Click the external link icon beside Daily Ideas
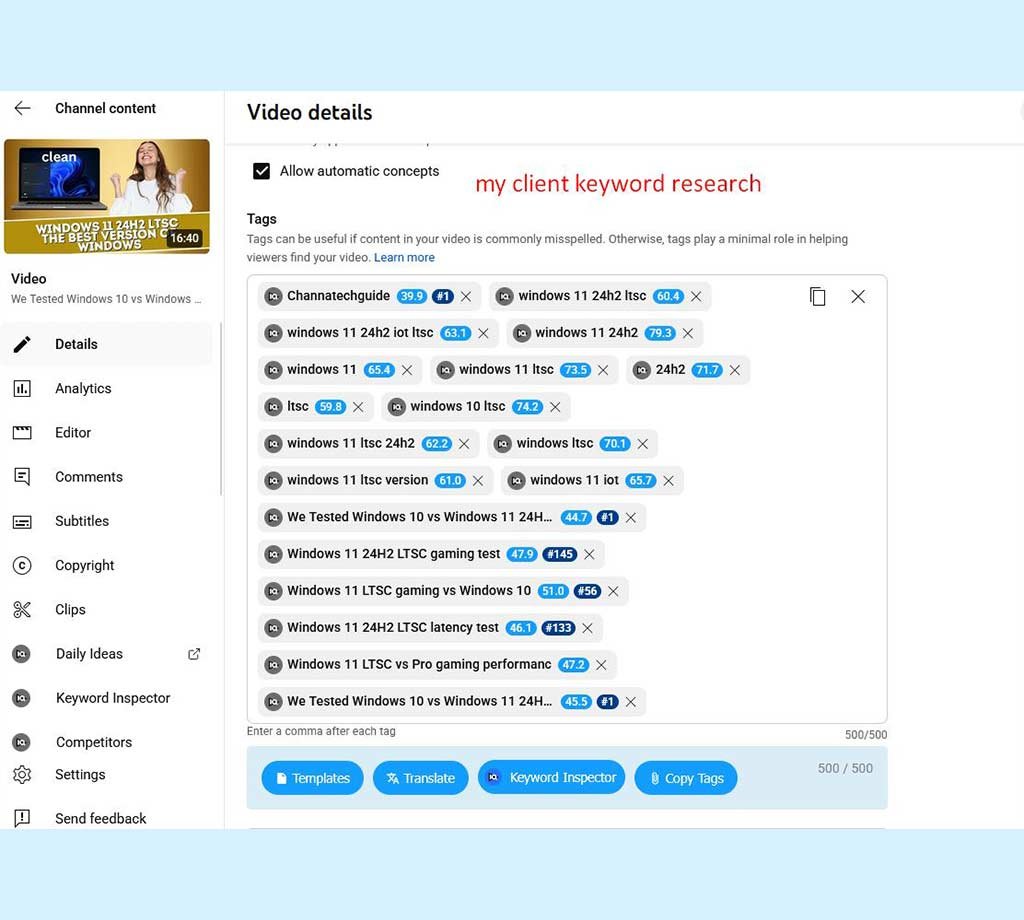Image resolution: width=1024 pixels, height=920 pixels. pyautogui.click(x=194, y=654)
